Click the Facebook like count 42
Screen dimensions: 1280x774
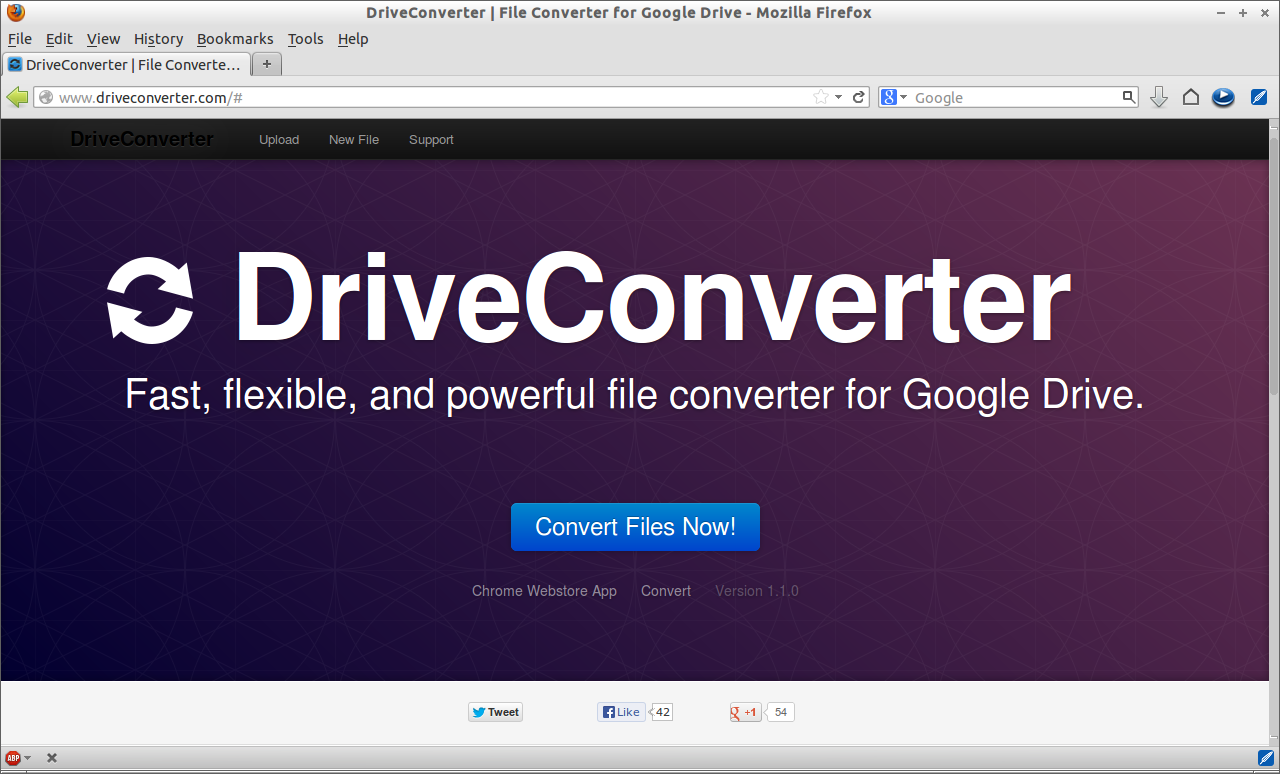(x=662, y=712)
